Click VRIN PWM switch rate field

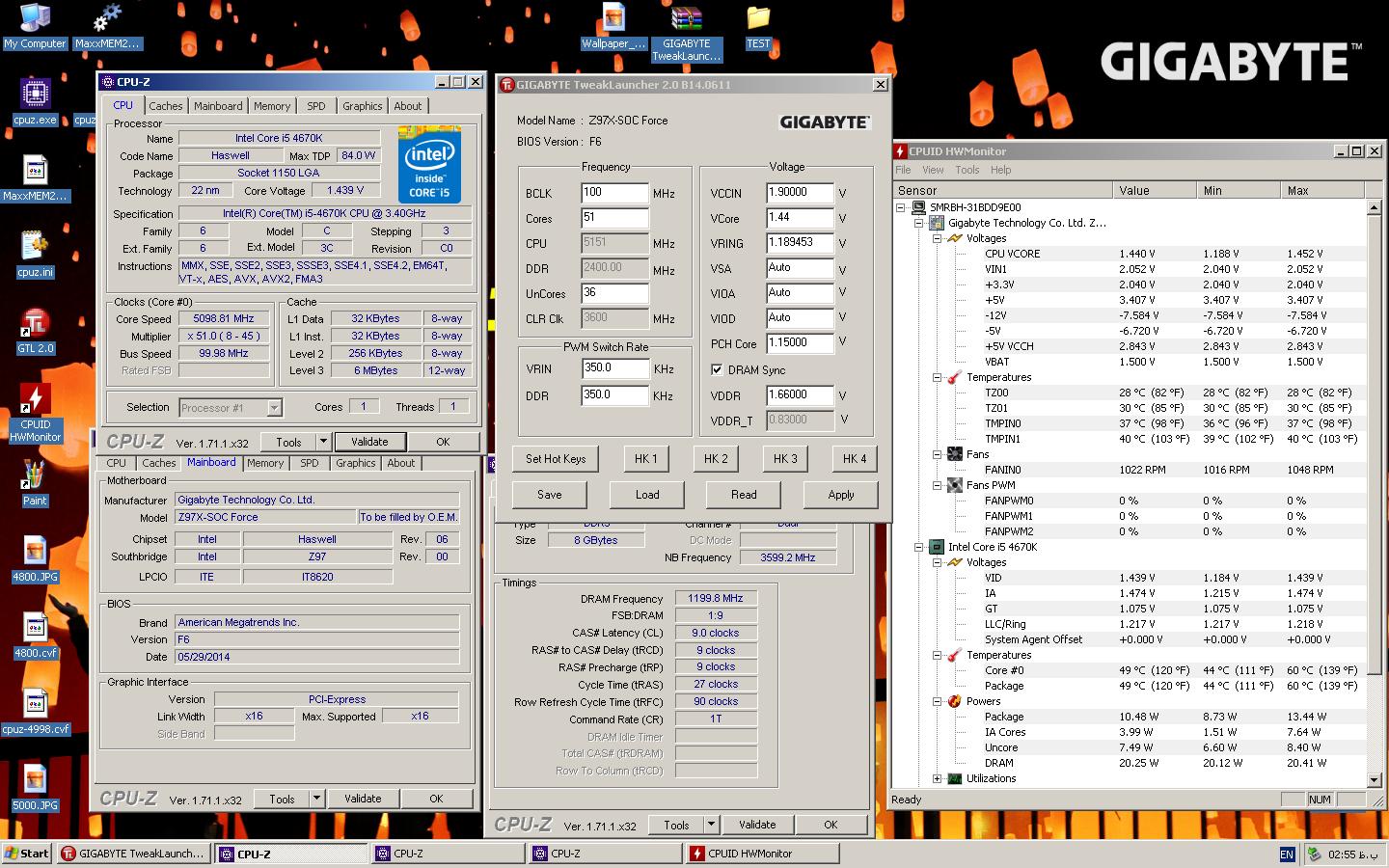point(614,368)
